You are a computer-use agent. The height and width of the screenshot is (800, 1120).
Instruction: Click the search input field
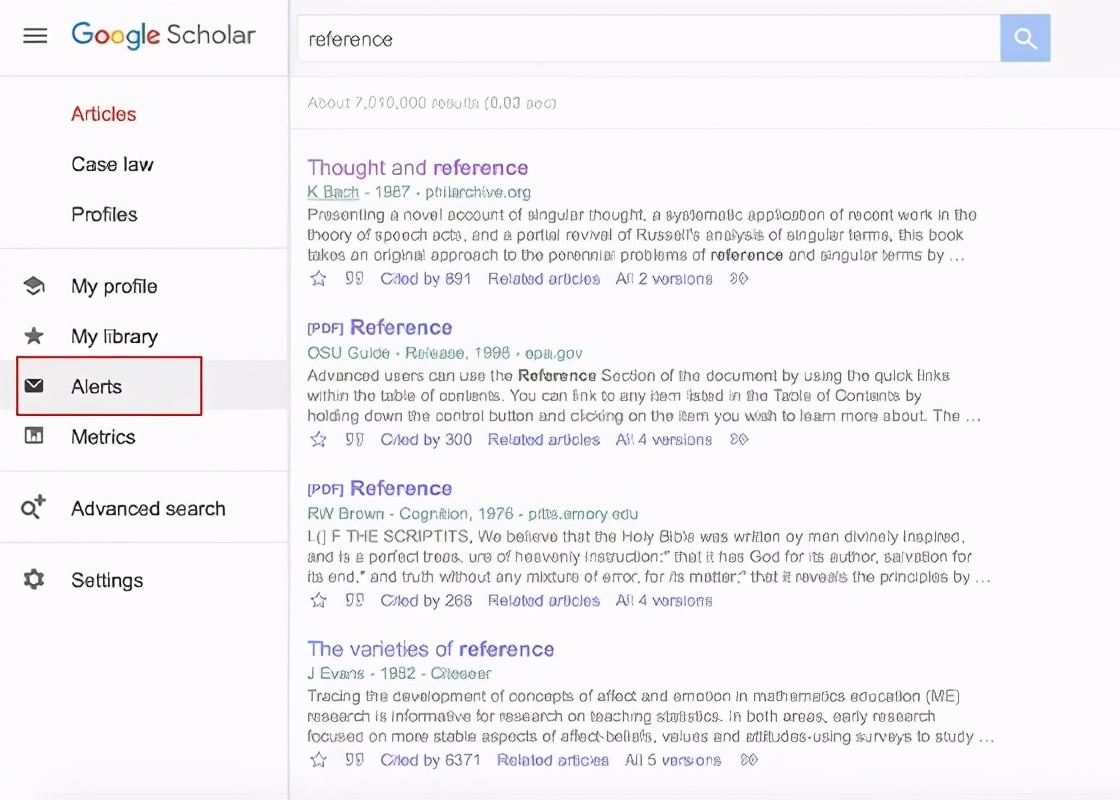click(648, 39)
